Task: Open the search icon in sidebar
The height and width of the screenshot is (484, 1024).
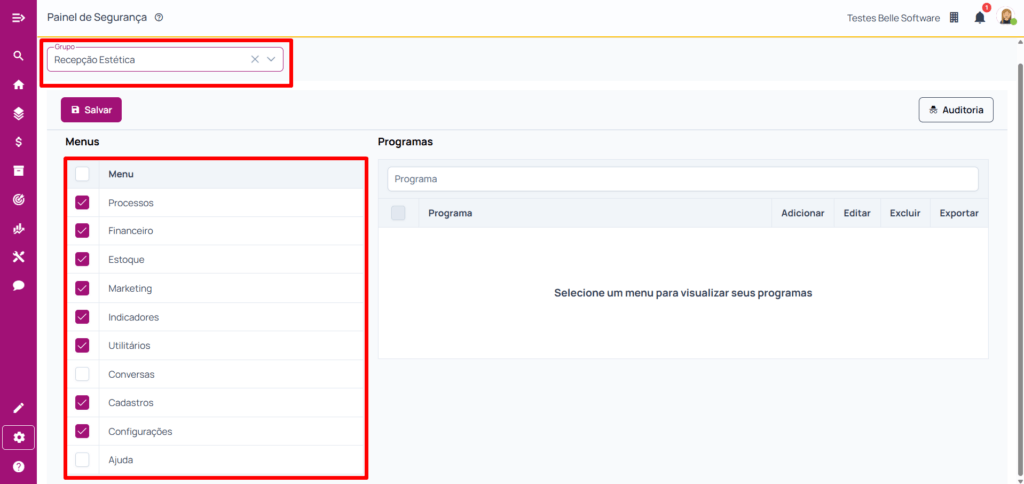Action: click(x=18, y=56)
